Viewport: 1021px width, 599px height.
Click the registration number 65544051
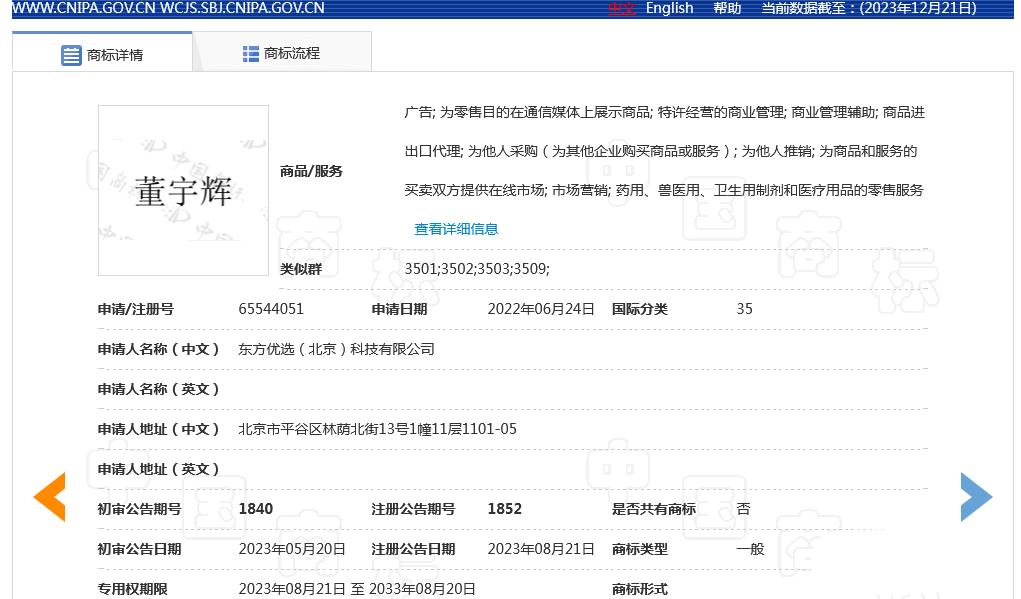pos(271,309)
